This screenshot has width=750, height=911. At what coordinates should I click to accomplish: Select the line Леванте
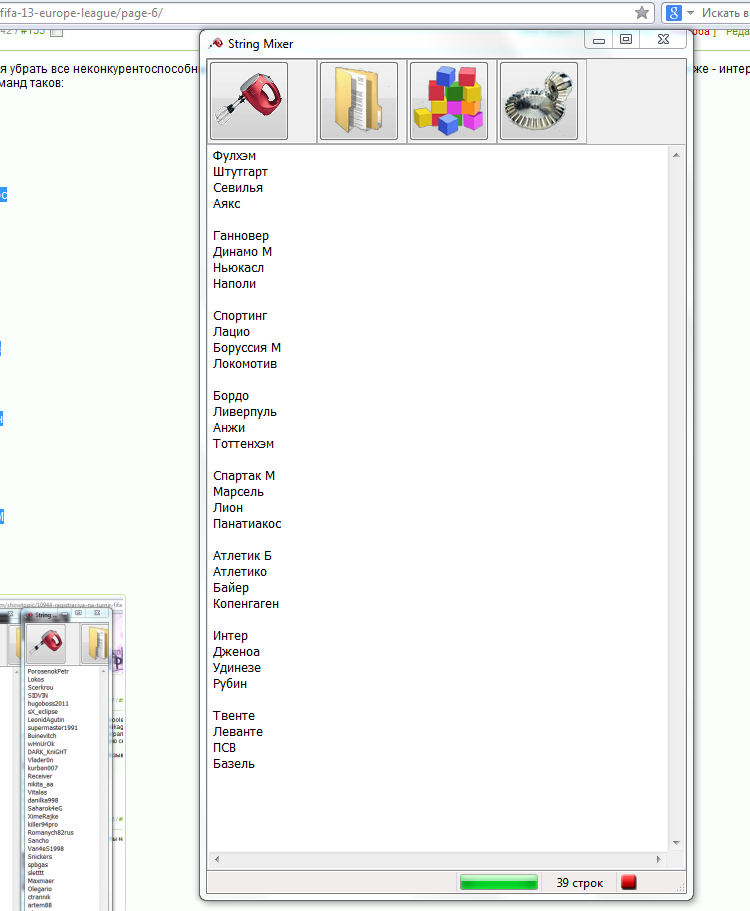coord(238,731)
